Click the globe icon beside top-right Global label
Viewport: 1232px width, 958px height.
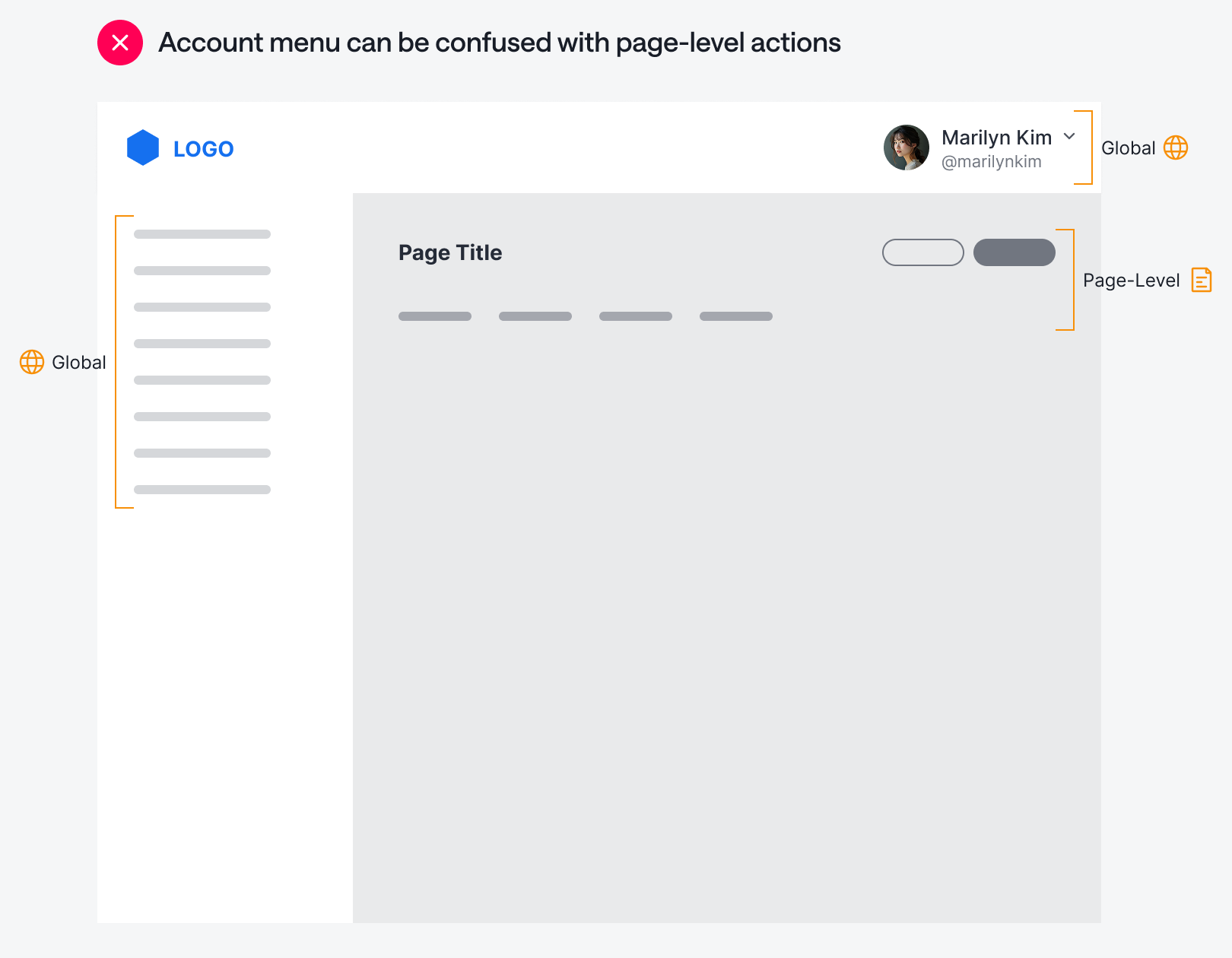tap(1176, 148)
